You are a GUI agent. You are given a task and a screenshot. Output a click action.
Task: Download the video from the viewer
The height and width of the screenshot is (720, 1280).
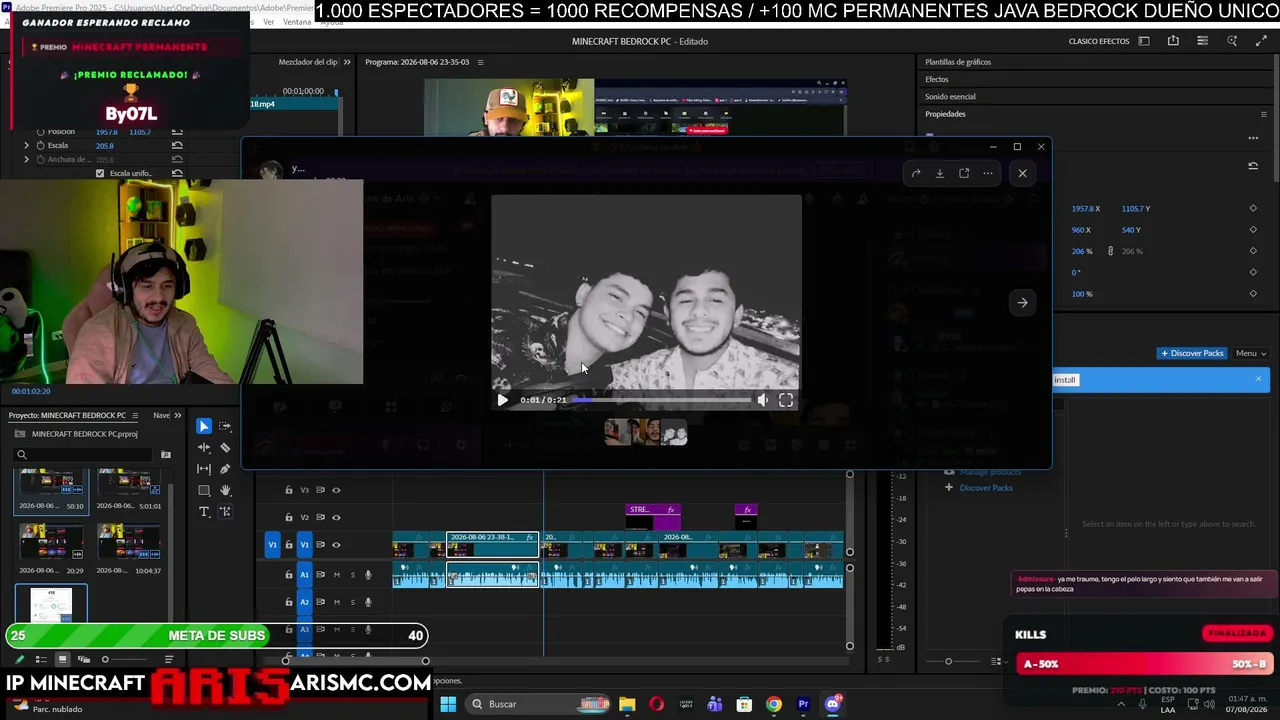point(940,173)
